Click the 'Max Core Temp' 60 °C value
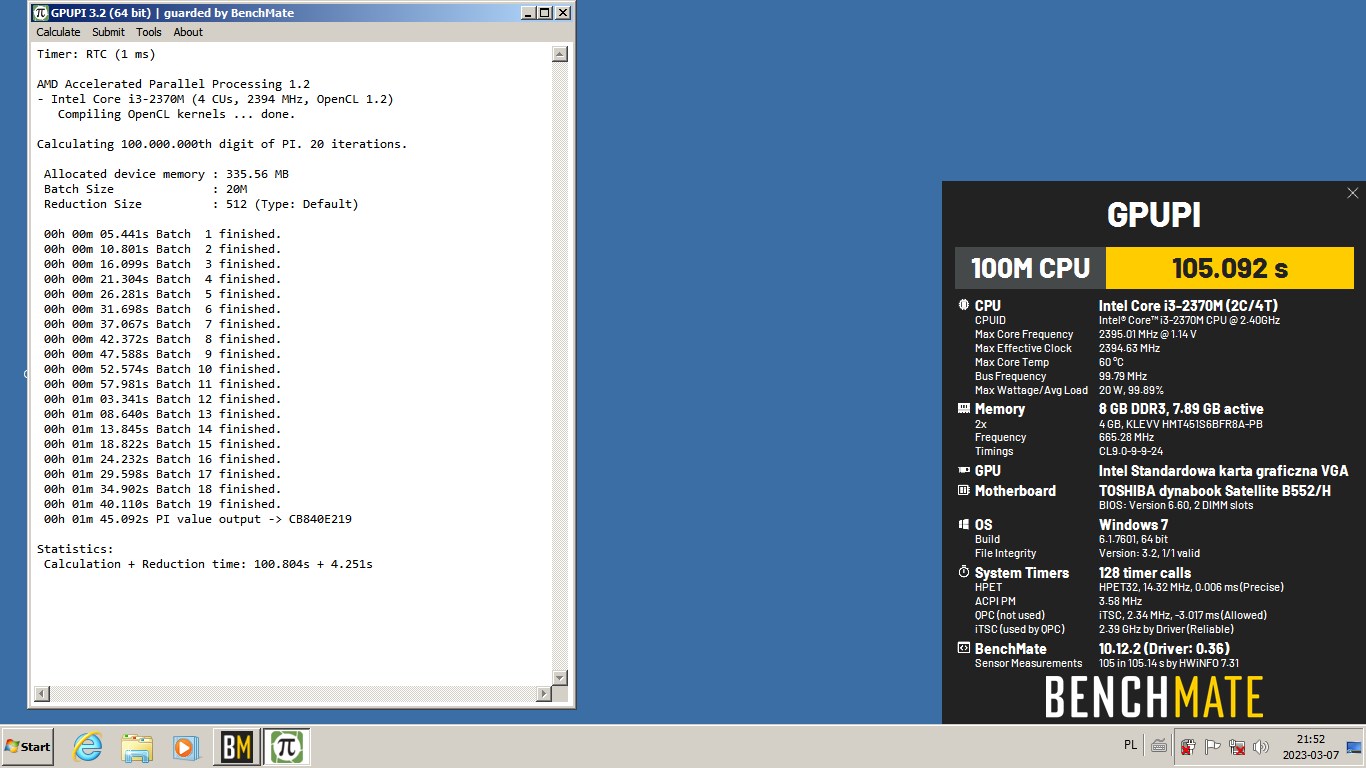The height and width of the screenshot is (768, 1366). coord(1111,362)
